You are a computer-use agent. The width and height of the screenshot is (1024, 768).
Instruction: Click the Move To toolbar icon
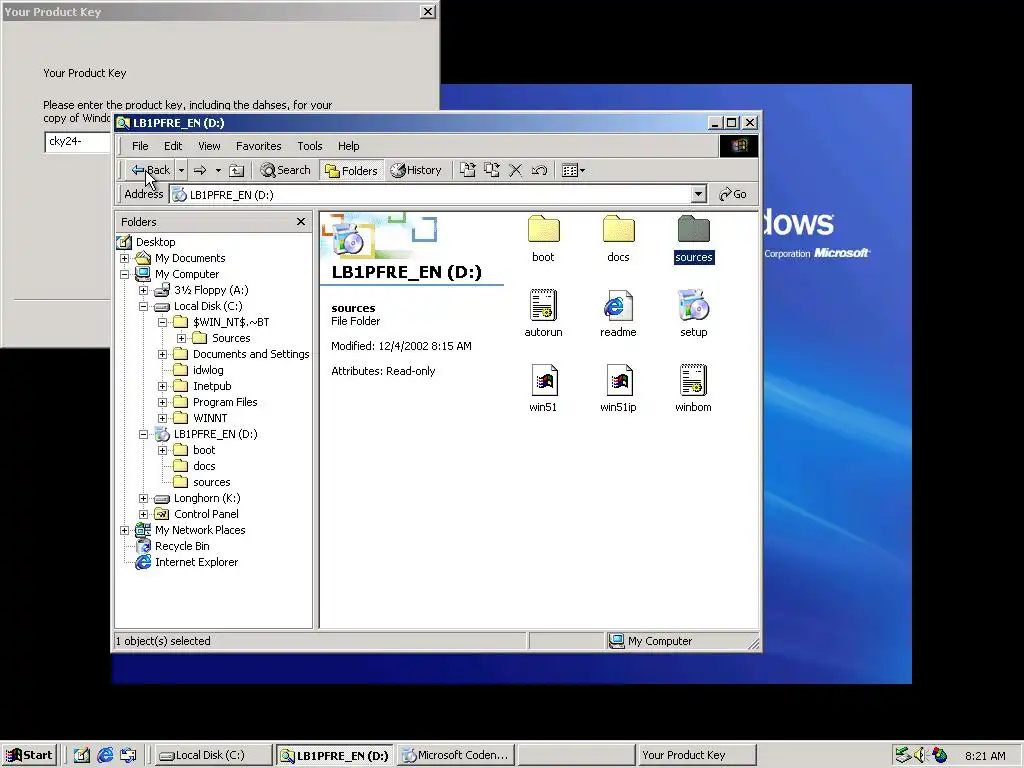(468, 170)
